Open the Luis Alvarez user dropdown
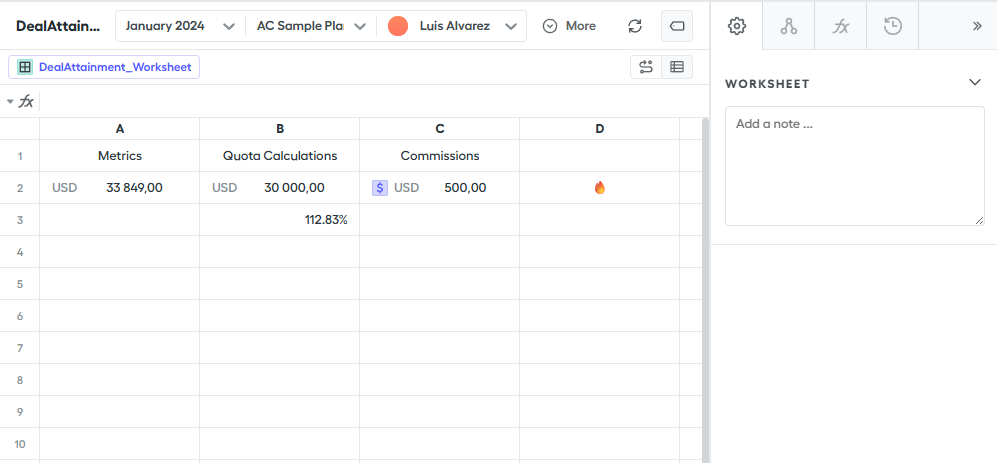 (455, 26)
